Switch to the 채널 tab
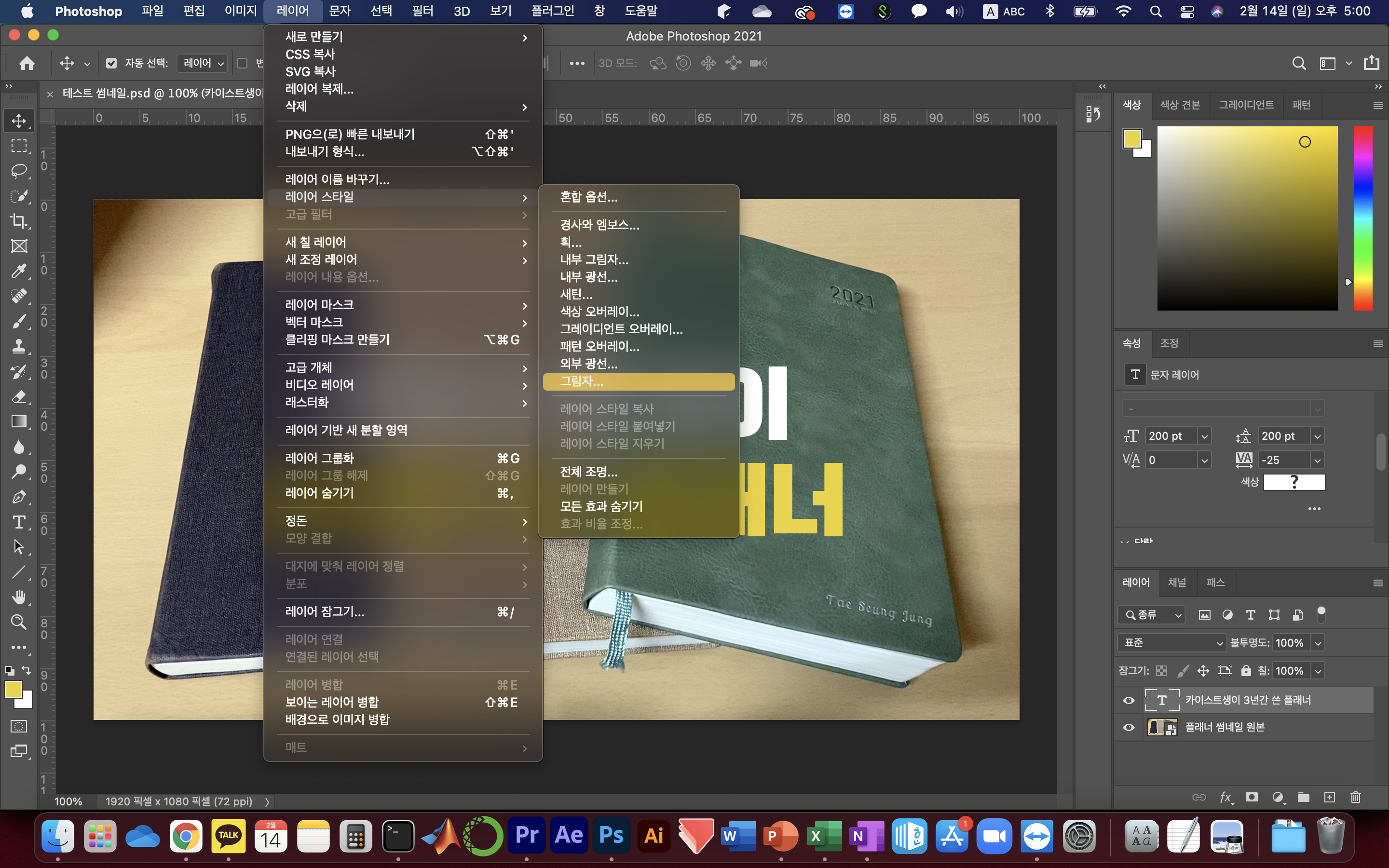This screenshot has height=868, width=1389. click(x=1177, y=582)
